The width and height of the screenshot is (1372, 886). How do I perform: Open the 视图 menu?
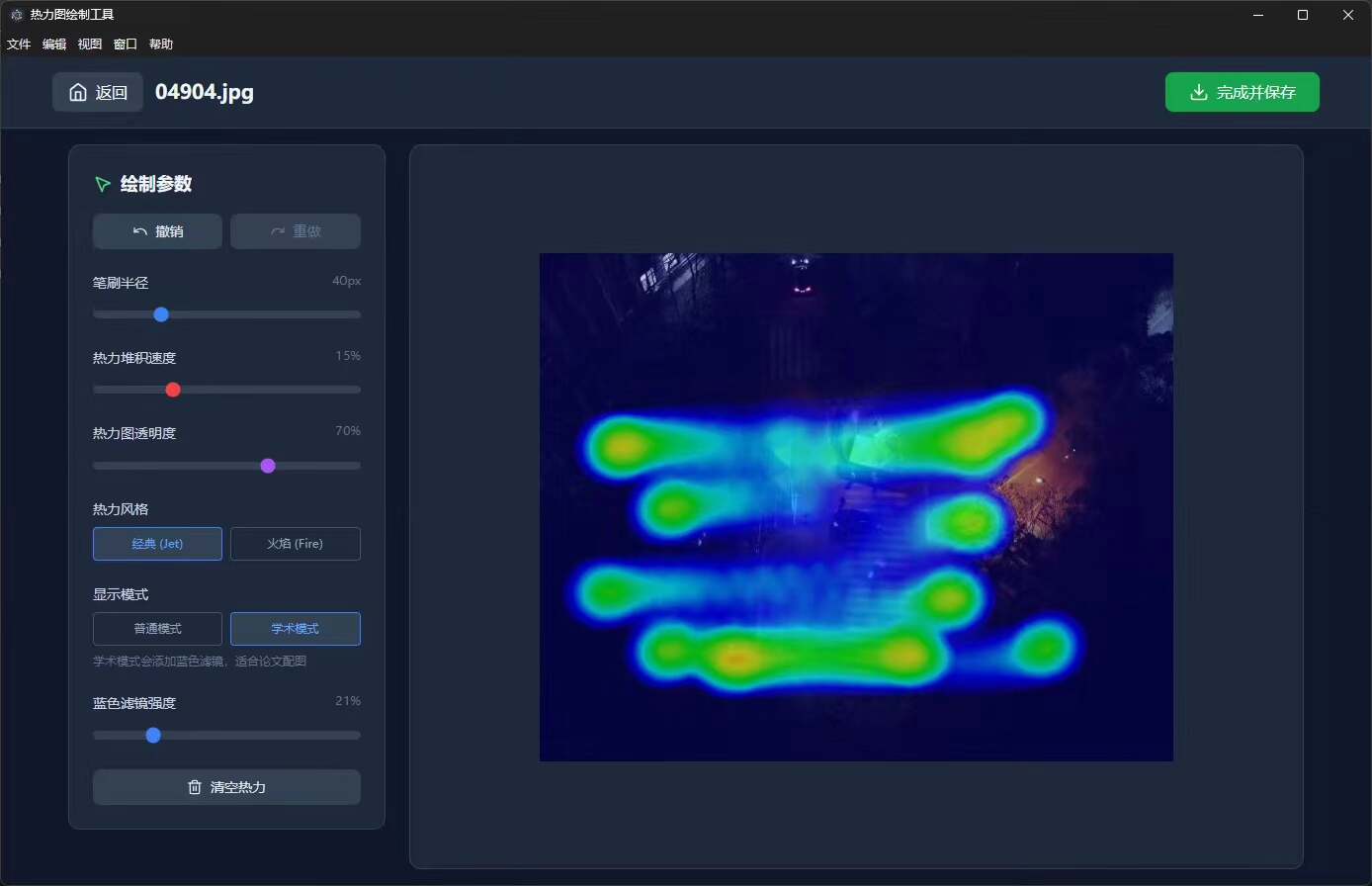90,44
